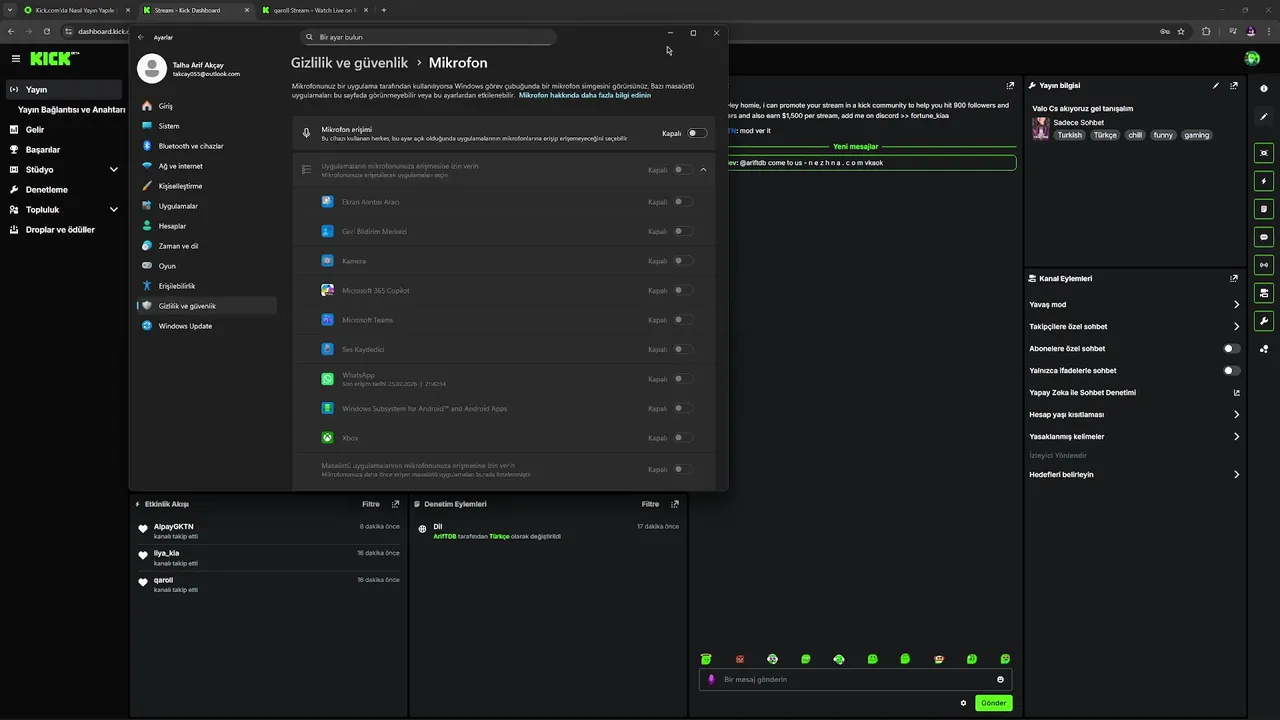Expand Topluluk in Kick sidebar
This screenshot has height=720, width=1280.
click(114, 210)
